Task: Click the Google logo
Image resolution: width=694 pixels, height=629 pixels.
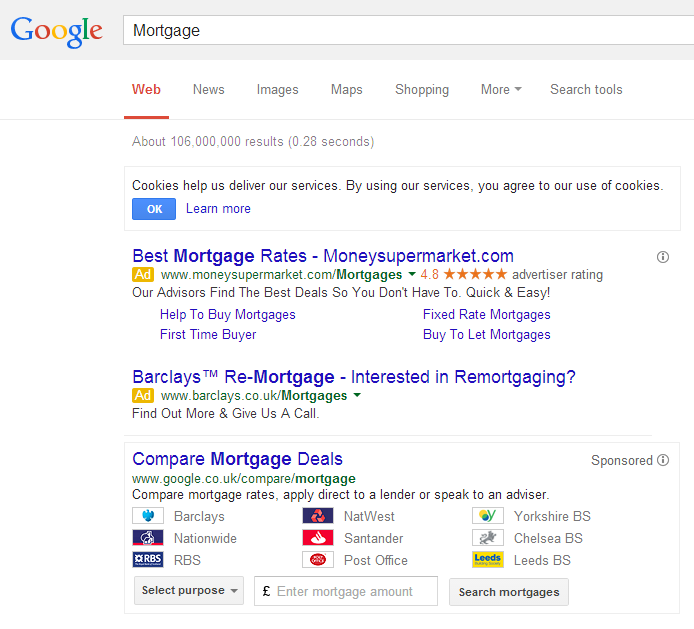Action: 57,31
